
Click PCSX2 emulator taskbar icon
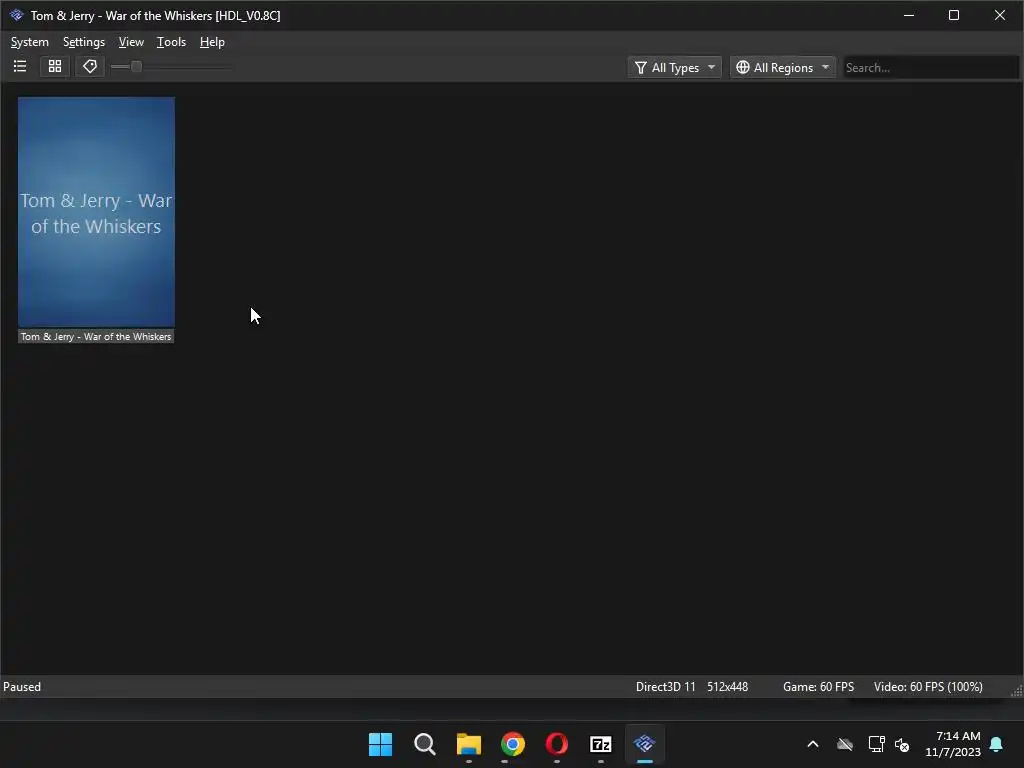(645, 744)
